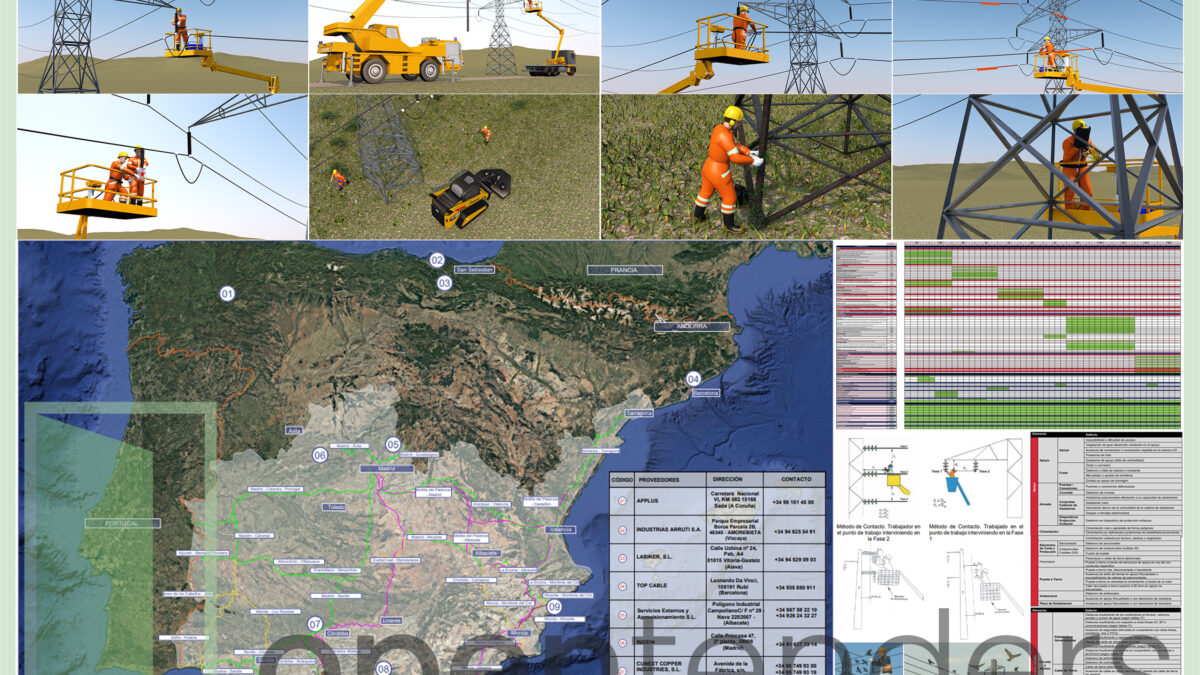
Task: Select map marker 08 on the south coast
Action: pyautogui.click(x=383, y=668)
